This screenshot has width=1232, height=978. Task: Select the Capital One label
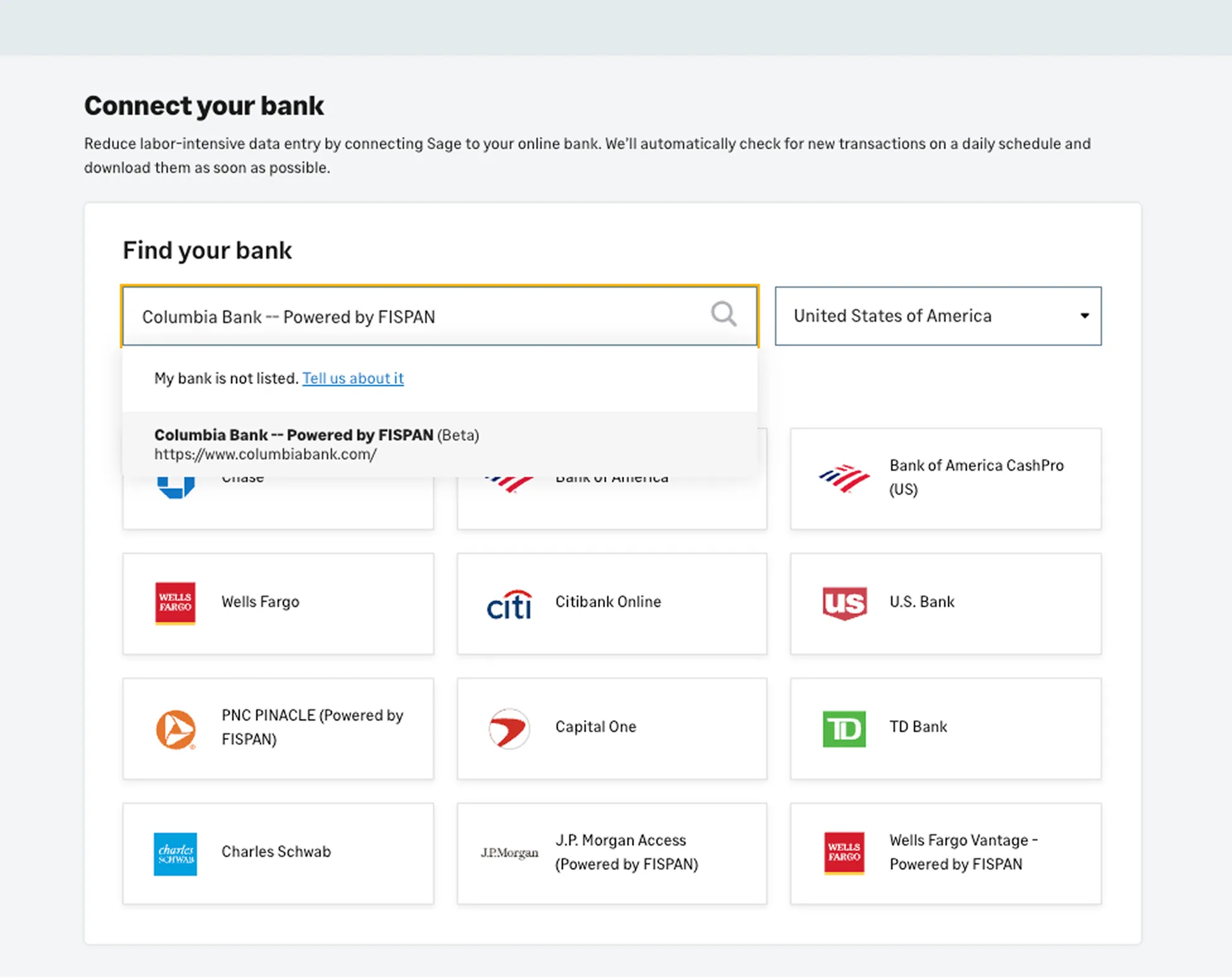click(x=595, y=727)
